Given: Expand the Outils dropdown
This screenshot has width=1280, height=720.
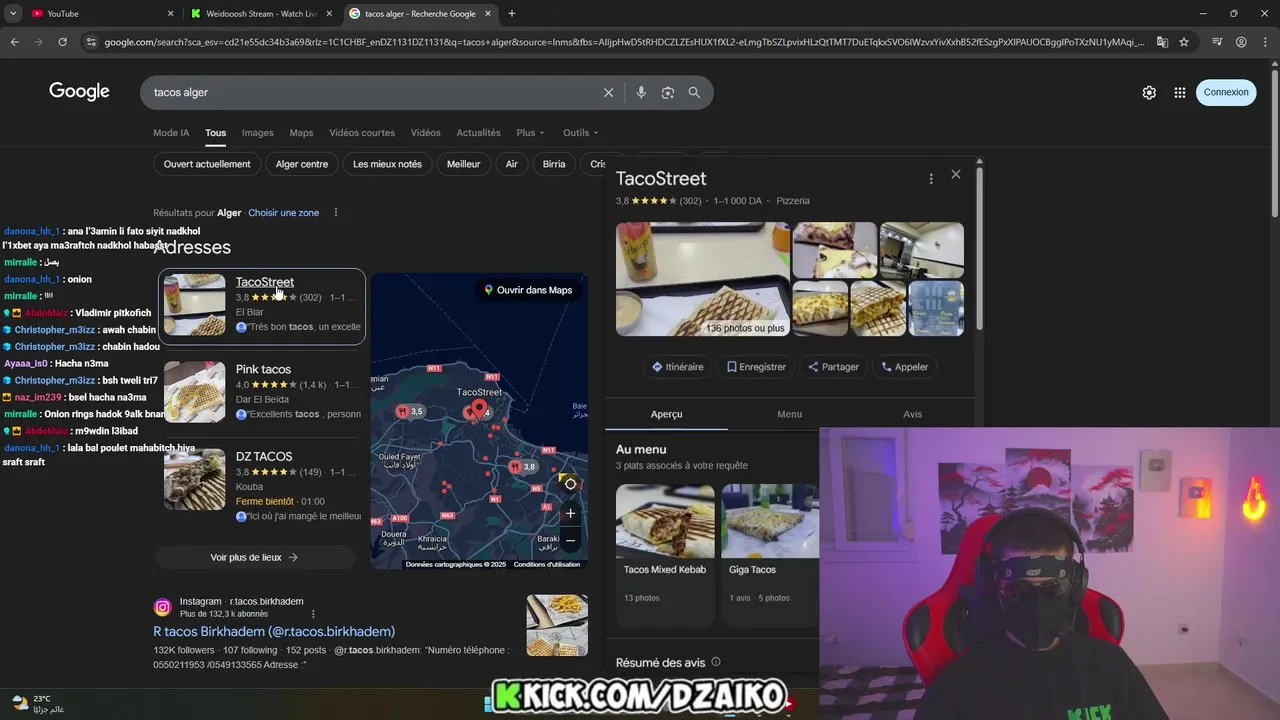Looking at the screenshot, I should 580,132.
